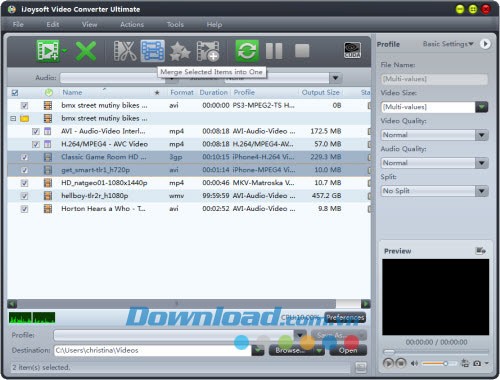Click the arrow button next to Basic Settings
The image size is (500, 380).
pos(485,44)
